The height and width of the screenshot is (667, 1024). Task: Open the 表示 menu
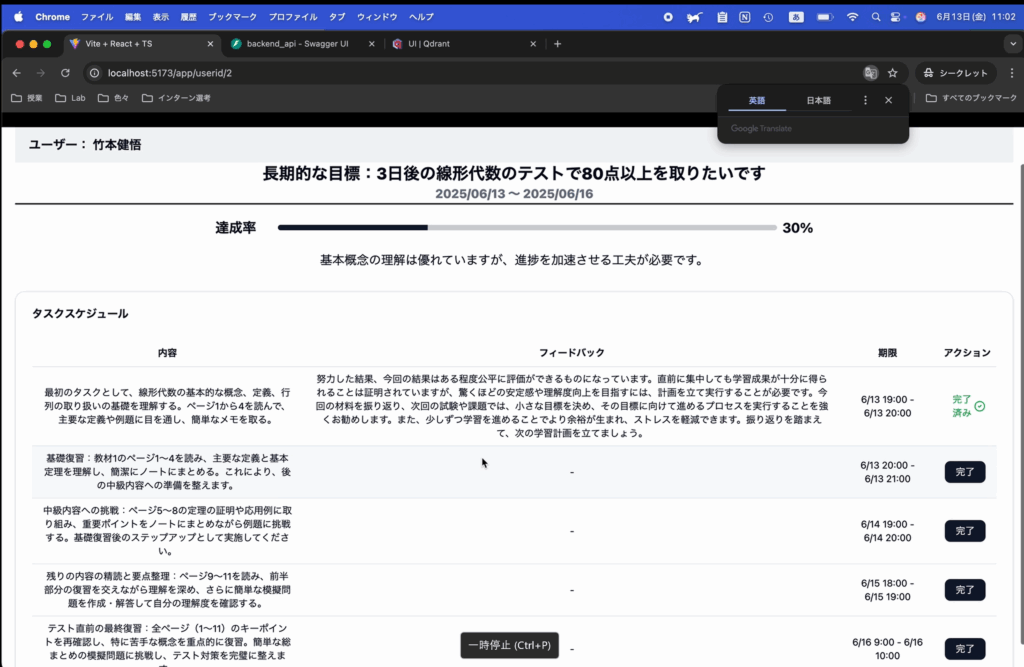click(x=161, y=17)
